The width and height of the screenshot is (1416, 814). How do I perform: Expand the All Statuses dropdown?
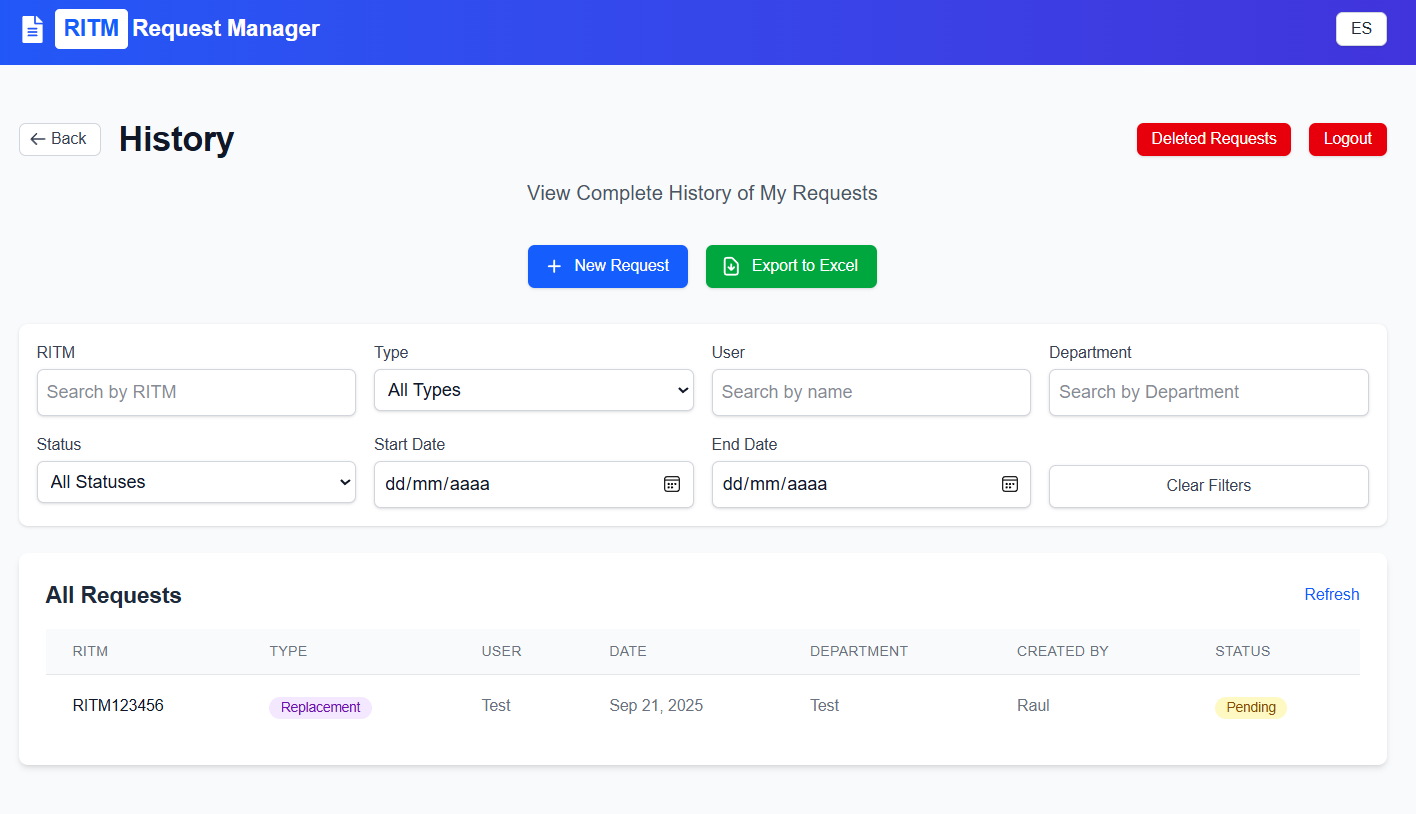click(196, 482)
